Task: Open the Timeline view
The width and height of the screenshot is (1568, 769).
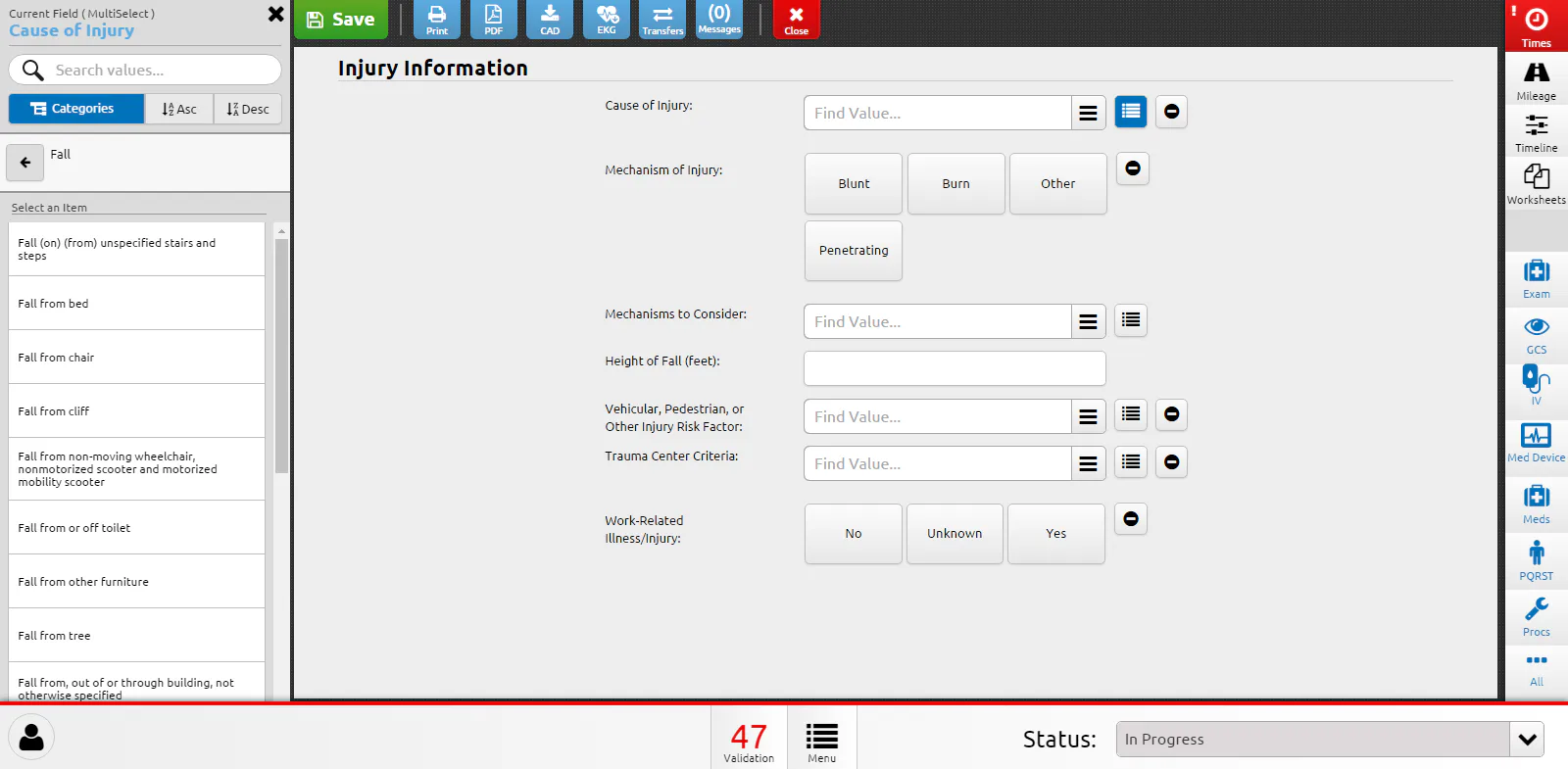Action: [x=1537, y=133]
